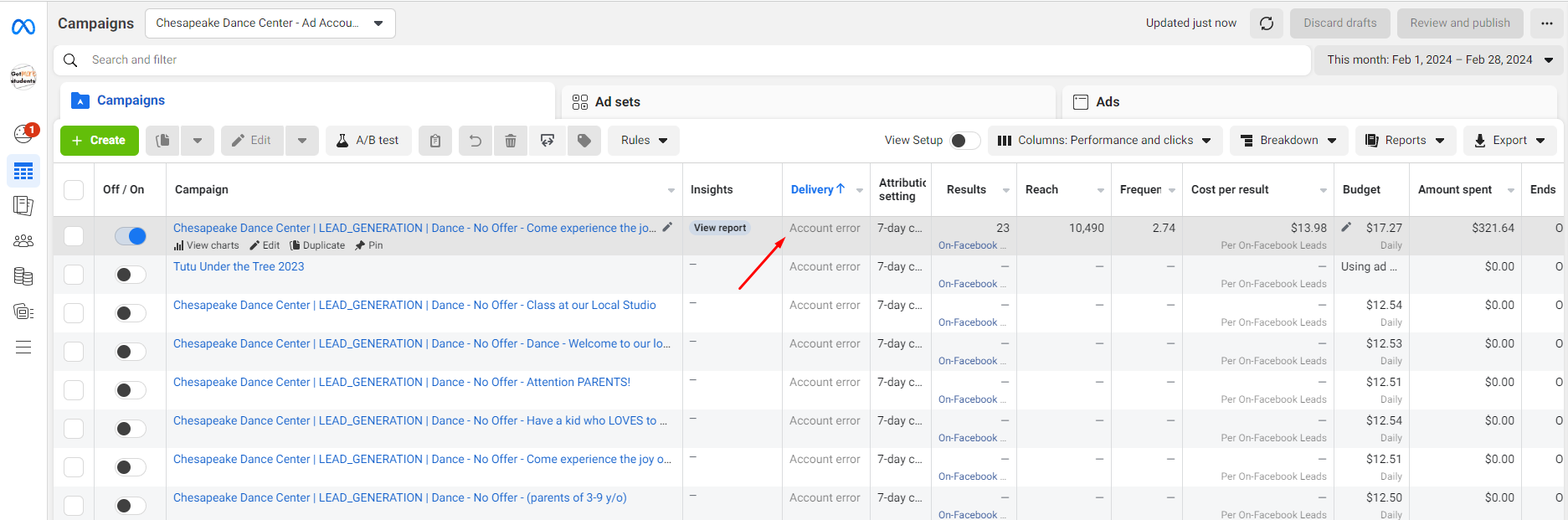Open the business account avatar in sidebar
The height and width of the screenshot is (520, 1568).
23,77
